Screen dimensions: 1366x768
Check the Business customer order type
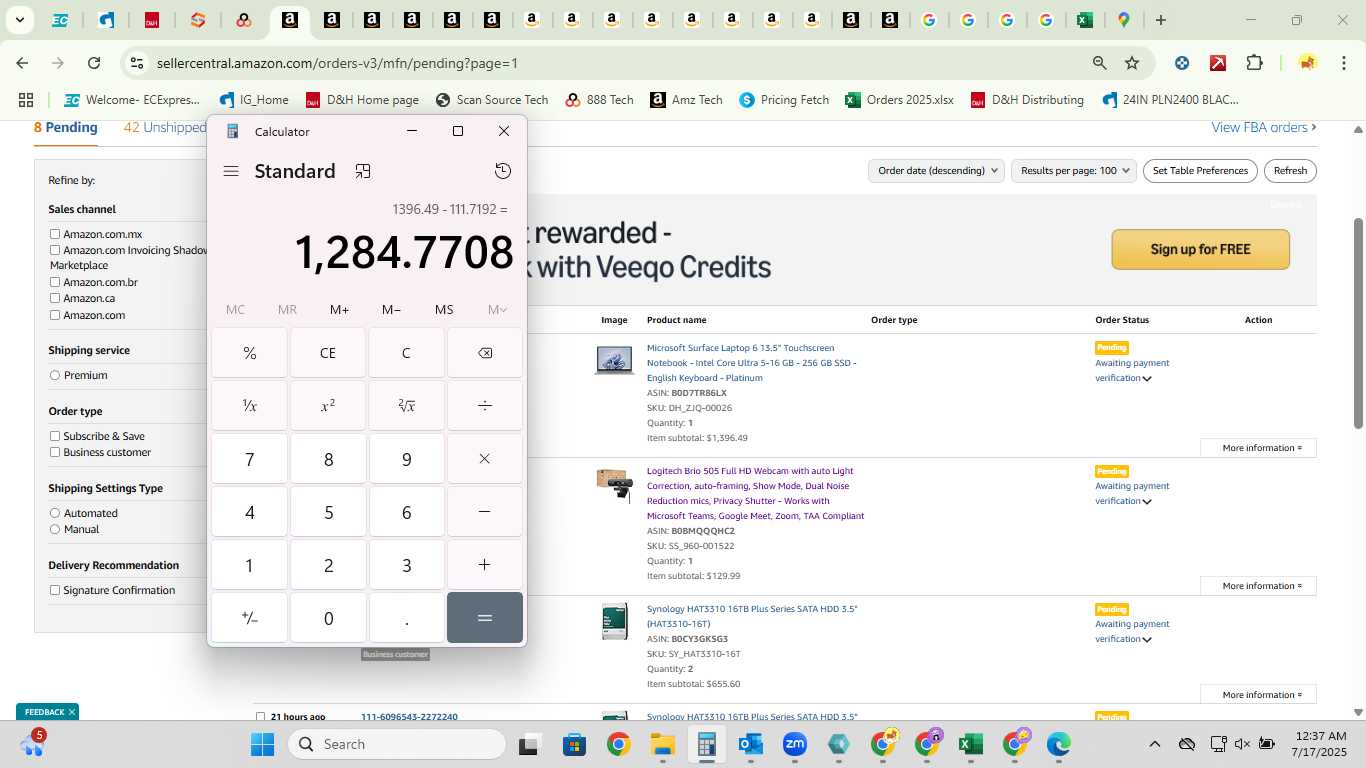(55, 452)
